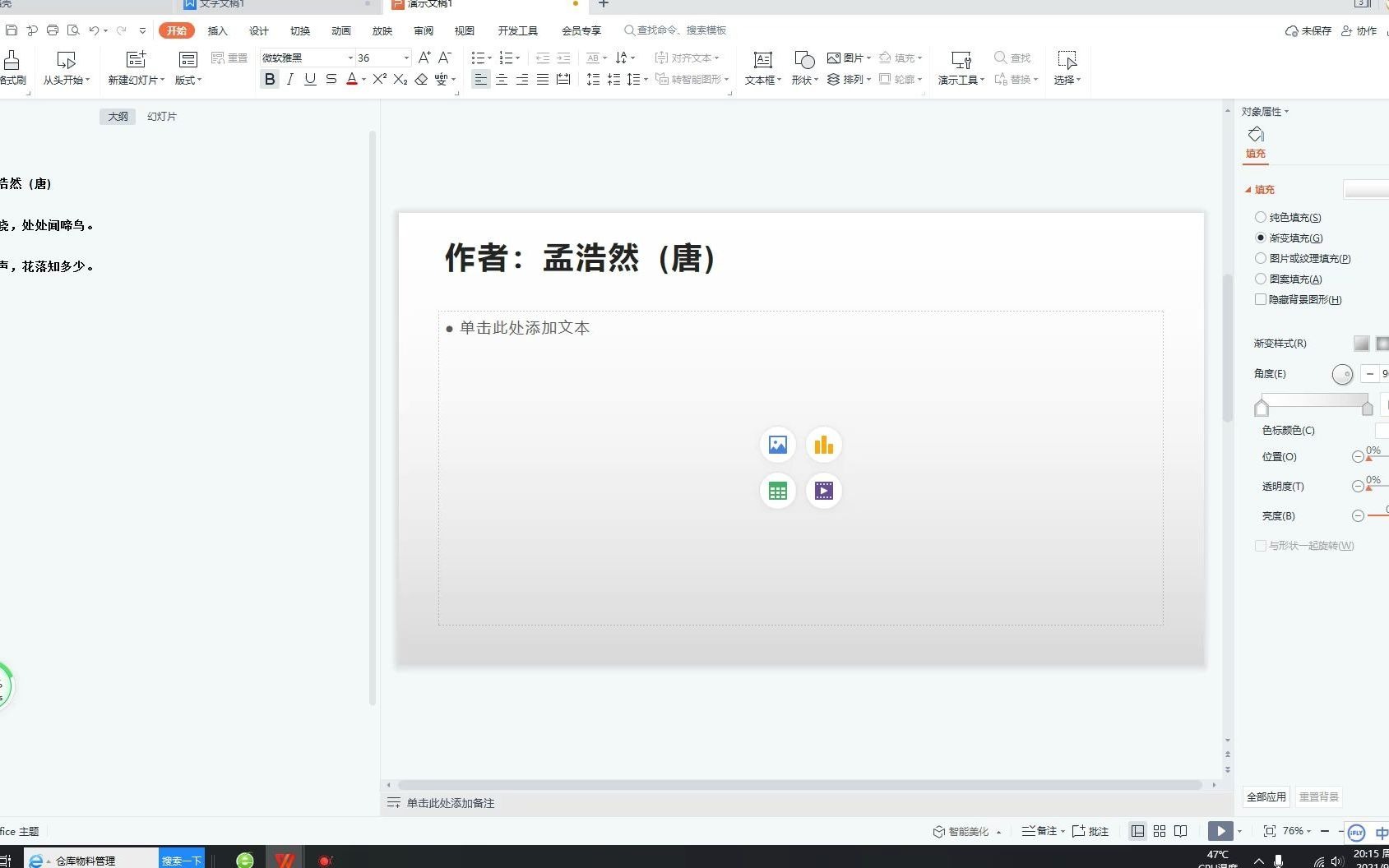Increase font size
Viewport: 1389px width, 868px height.
424,58
